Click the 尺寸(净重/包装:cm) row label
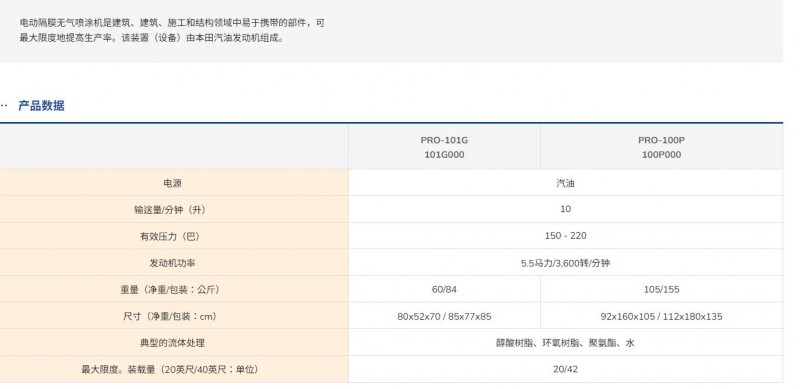This screenshot has width=800, height=389. click(172, 316)
